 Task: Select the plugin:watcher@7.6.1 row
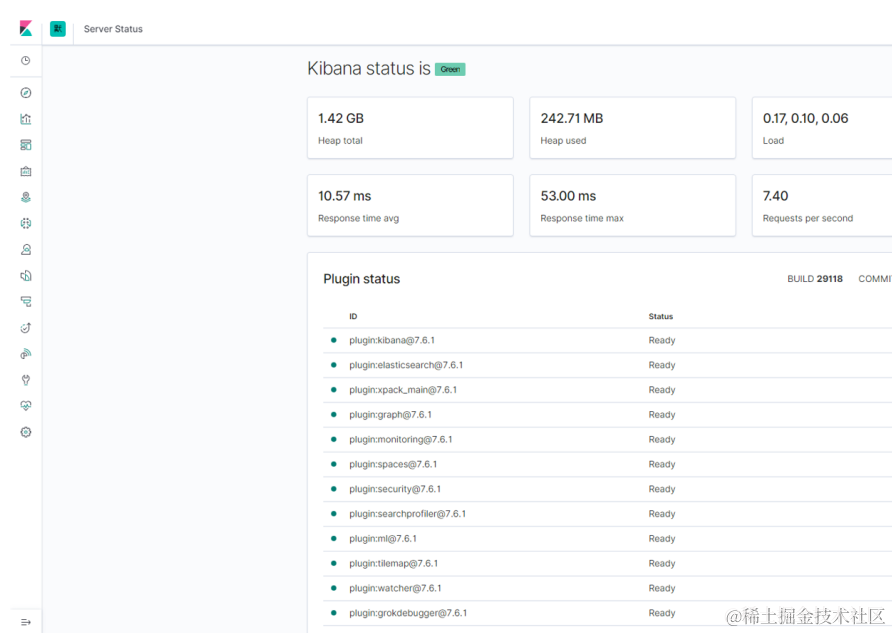[x=608, y=589]
